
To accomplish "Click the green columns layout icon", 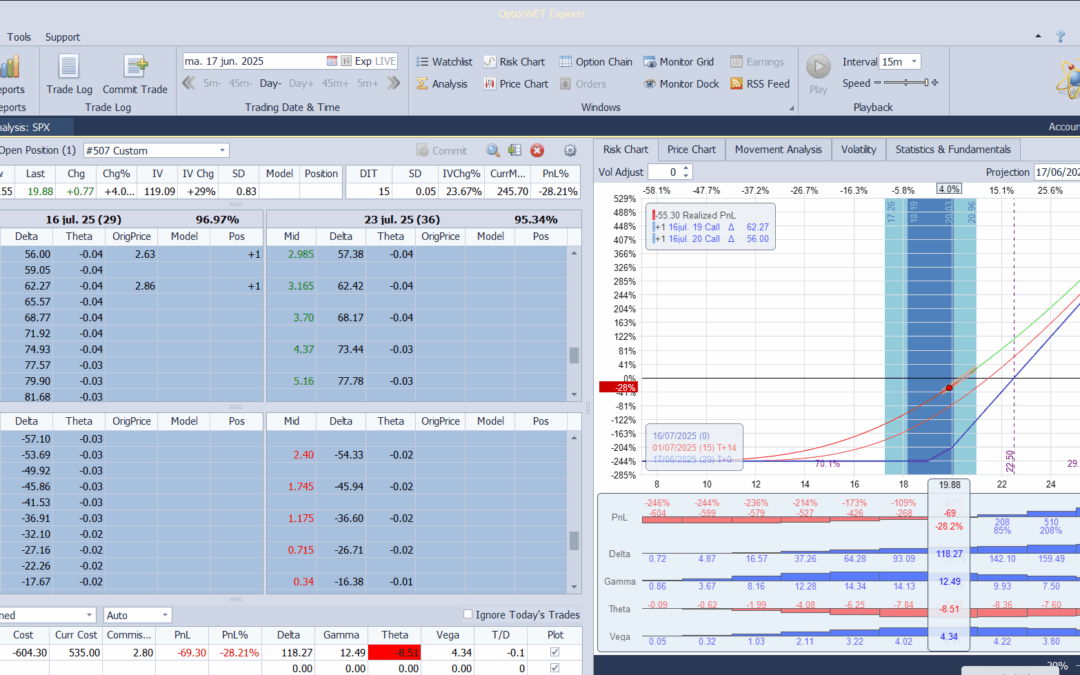I will [515, 150].
